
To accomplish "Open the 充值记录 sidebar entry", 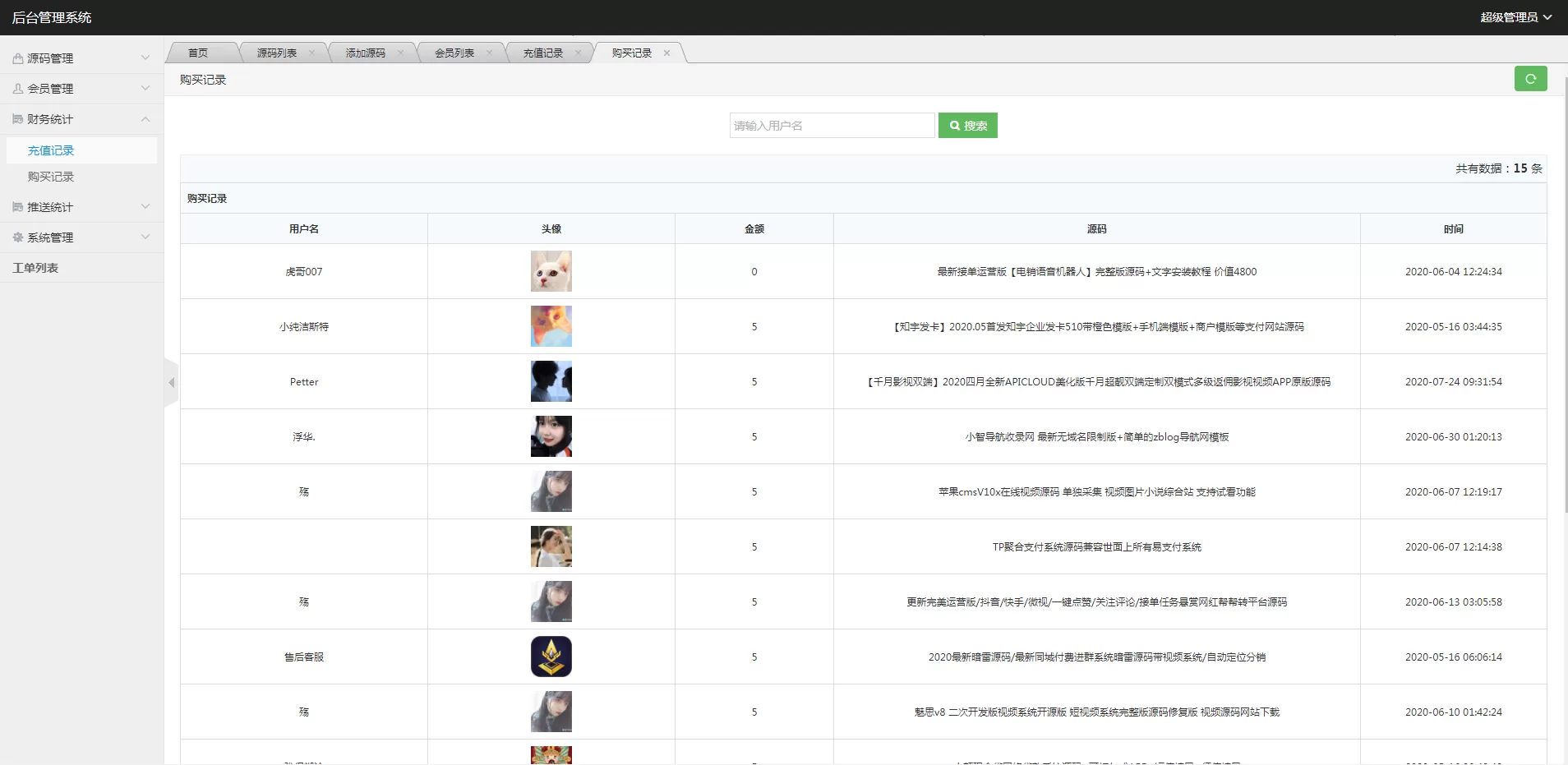I will 51,150.
